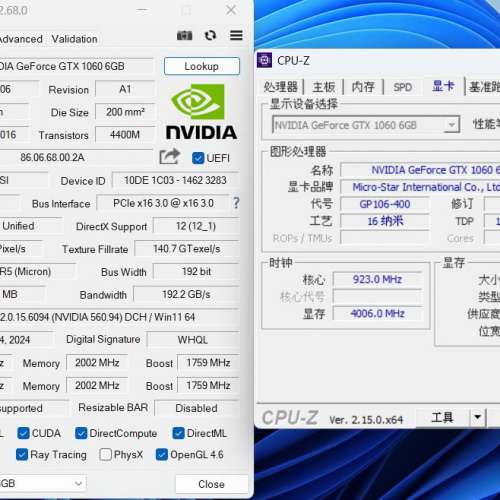Select the 显卡 tab in CPU-Z
This screenshot has height=500, width=500.
click(x=443, y=86)
